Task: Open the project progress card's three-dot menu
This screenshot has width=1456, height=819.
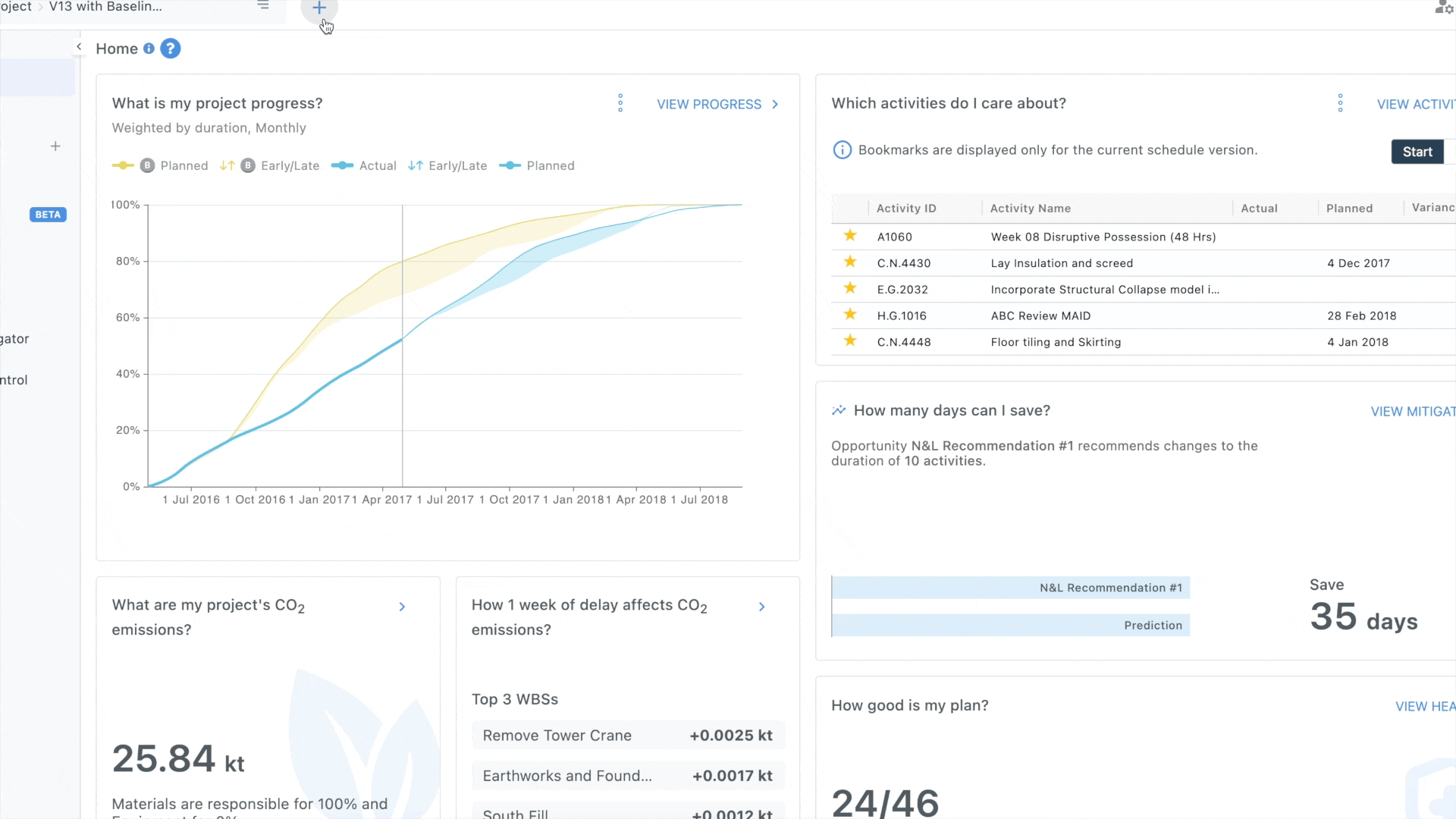Action: point(620,103)
